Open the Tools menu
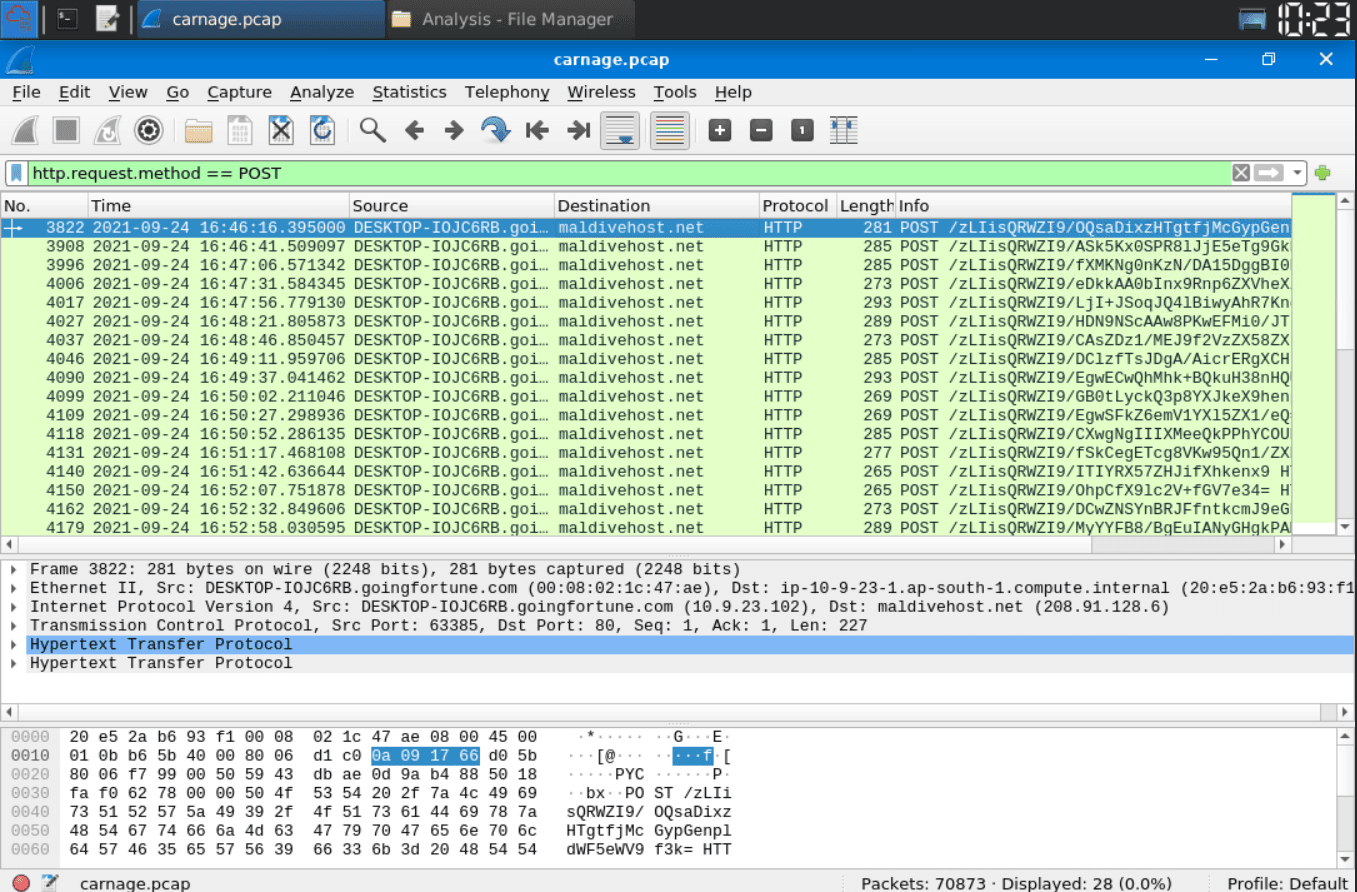The image size is (1357, 892). click(675, 92)
